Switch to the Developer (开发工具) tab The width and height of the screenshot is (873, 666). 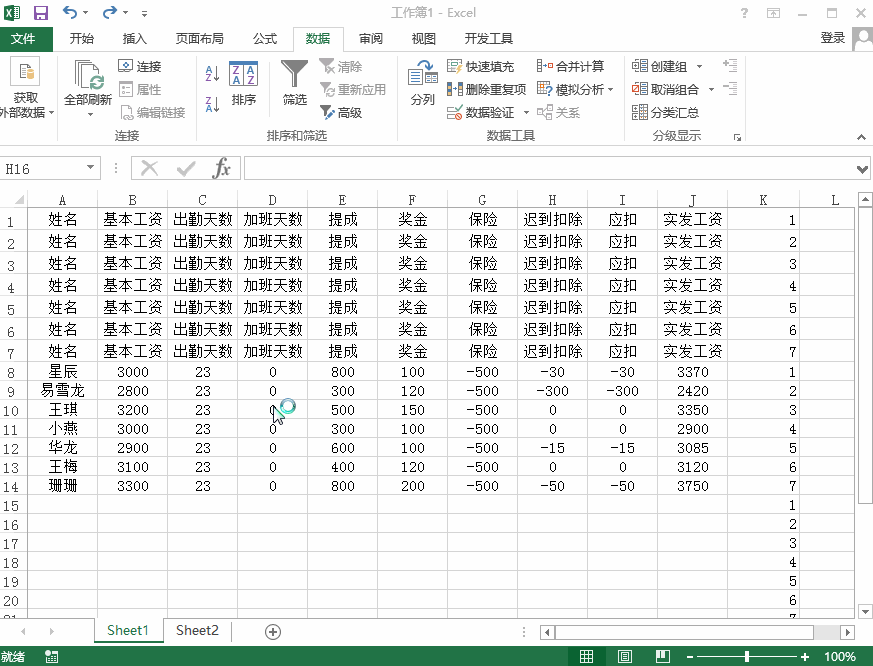[488, 38]
